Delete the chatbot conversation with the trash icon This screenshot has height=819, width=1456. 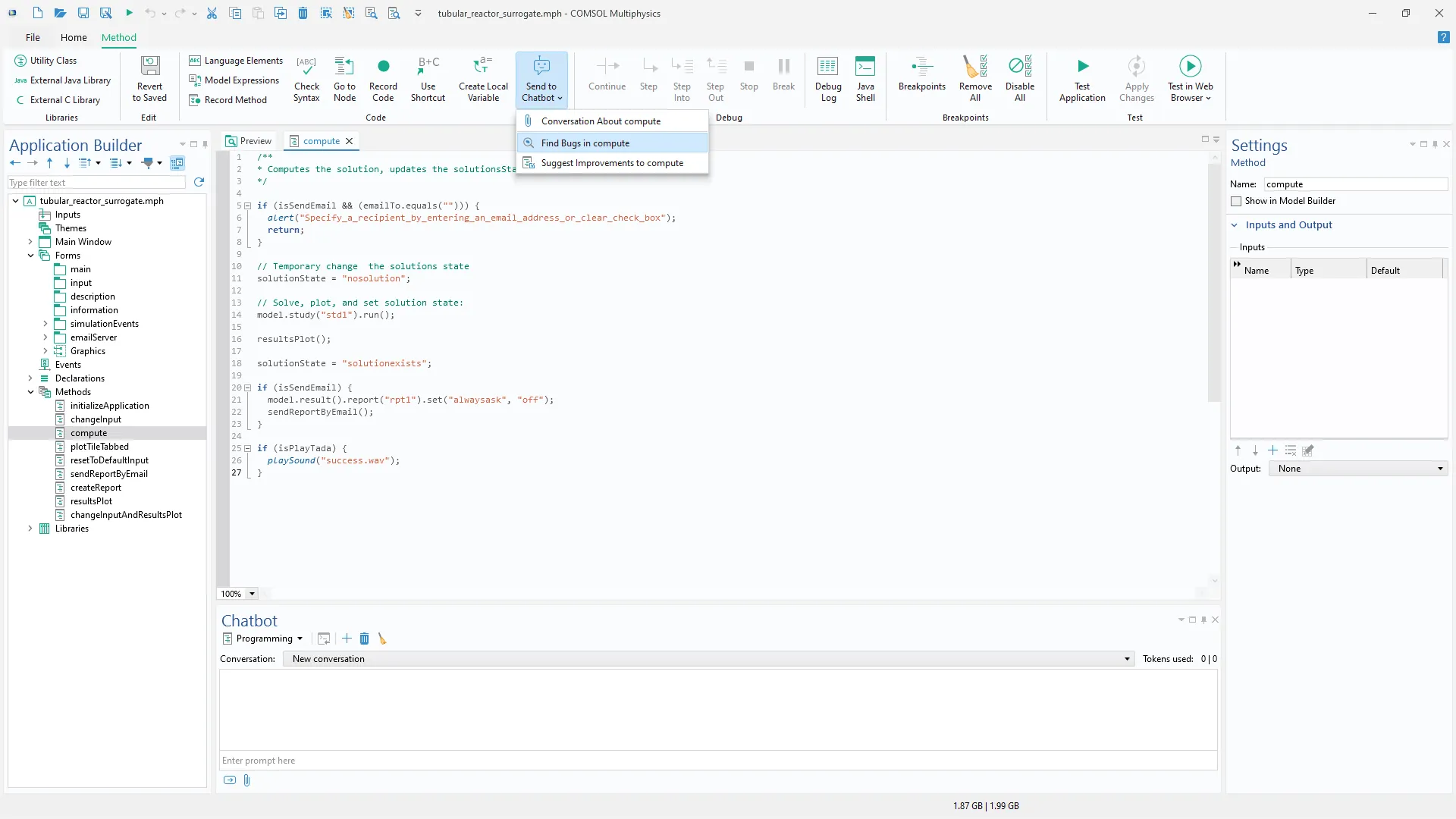click(364, 639)
